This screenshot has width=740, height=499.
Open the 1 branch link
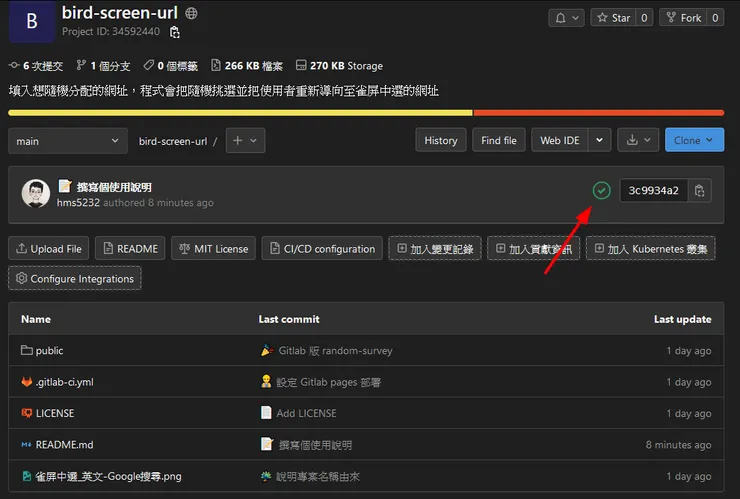click(x=103, y=66)
